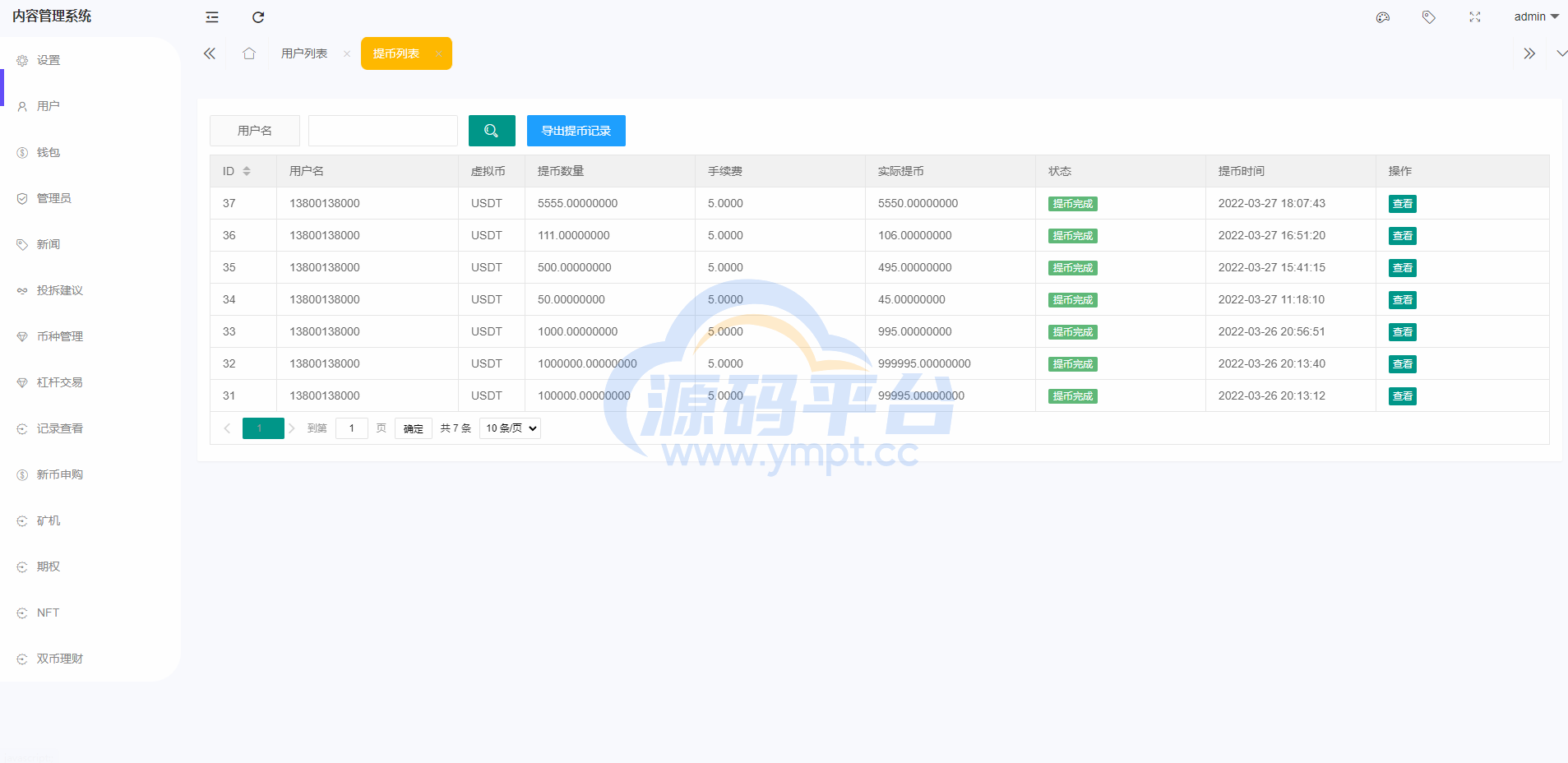Open the admin user dropdown
Image resolution: width=1568 pixels, height=763 pixels.
point(1536,16)
